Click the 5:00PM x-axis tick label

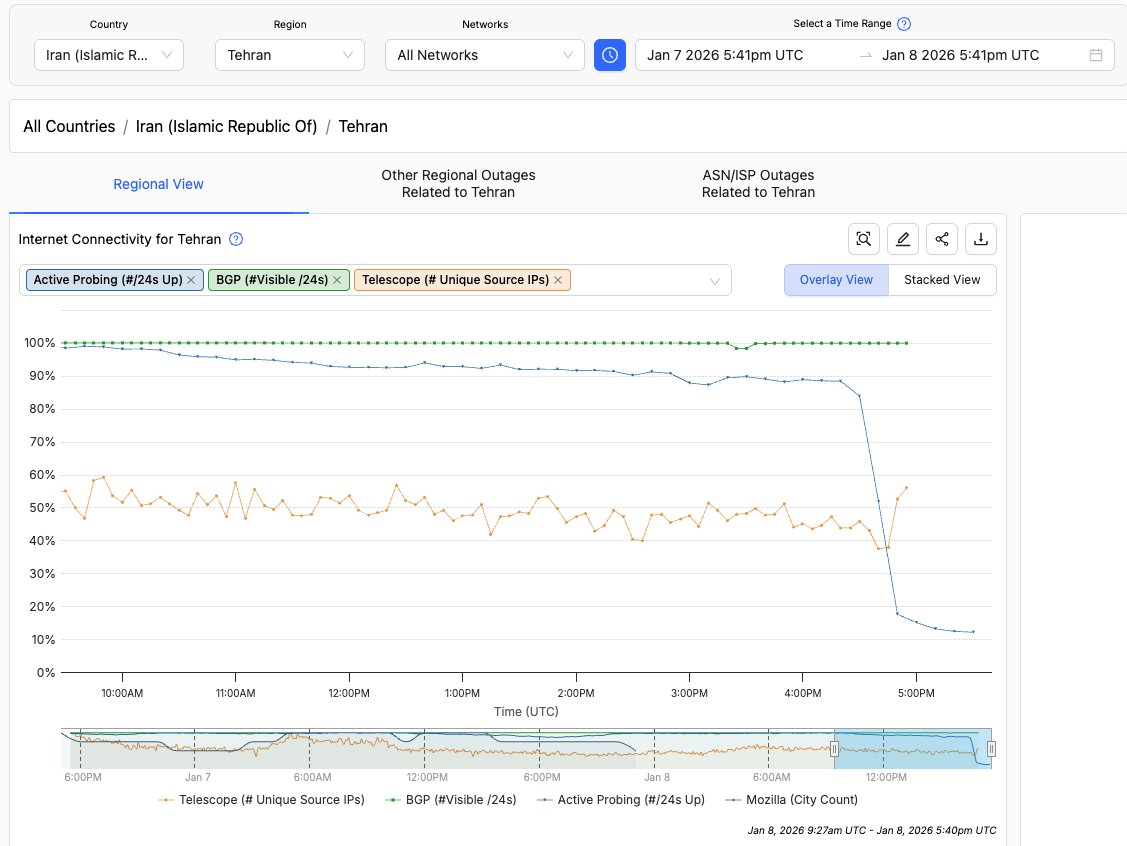pyautogui.click(x=916, y=694)
